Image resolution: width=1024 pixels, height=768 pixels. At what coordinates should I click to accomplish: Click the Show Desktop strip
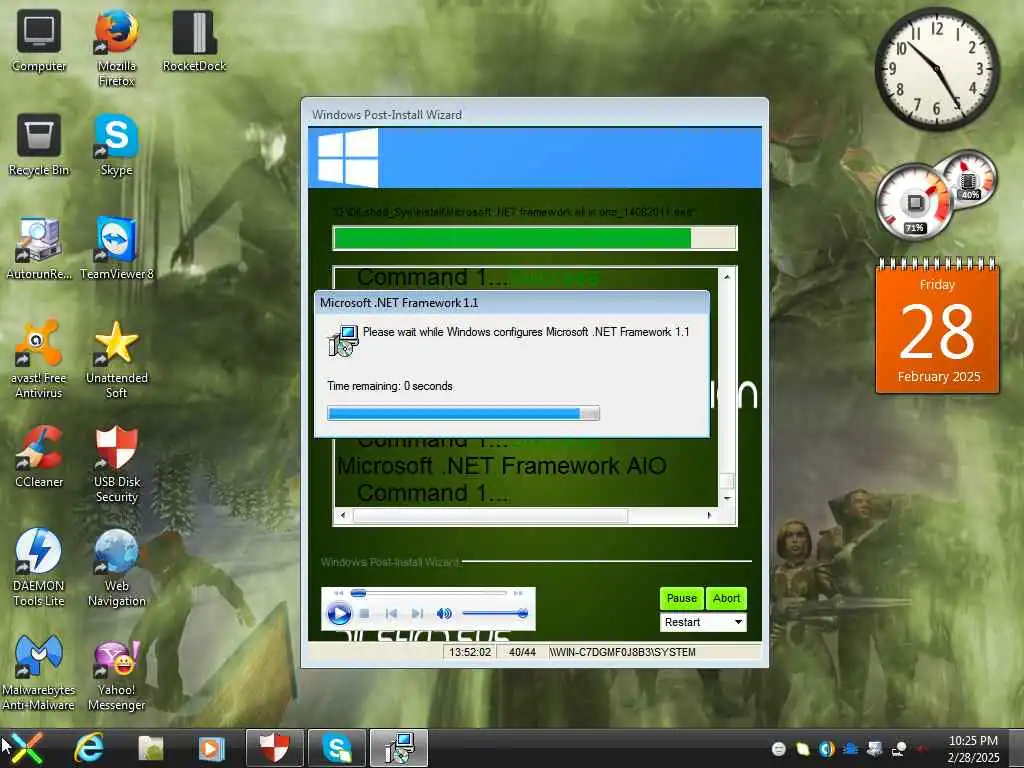click(x=1019, y=748)
